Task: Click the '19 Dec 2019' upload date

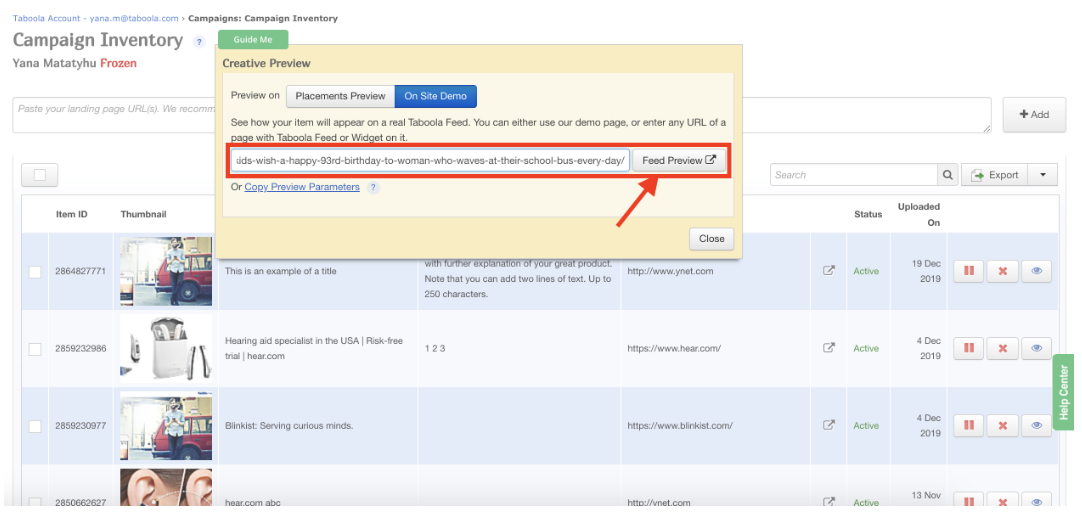Action: coord(926,271)
